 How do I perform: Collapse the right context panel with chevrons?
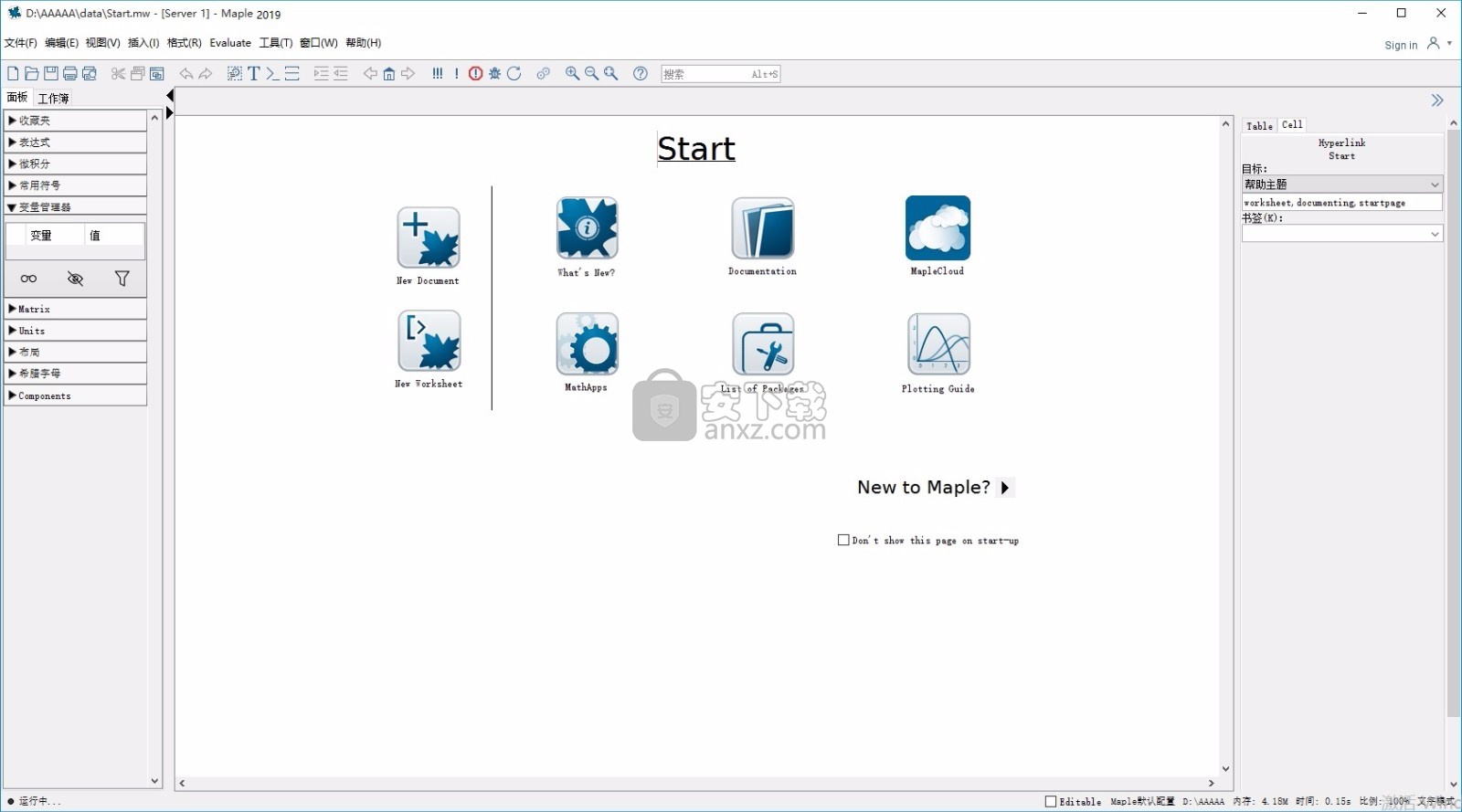coord(1437,100)
